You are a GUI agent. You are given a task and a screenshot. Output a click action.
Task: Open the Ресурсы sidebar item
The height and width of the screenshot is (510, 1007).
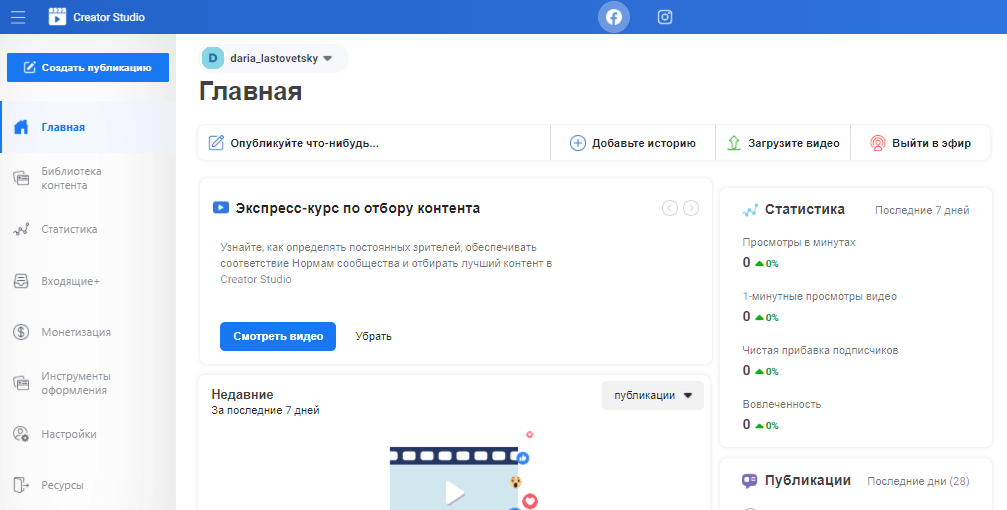[88, 485]
